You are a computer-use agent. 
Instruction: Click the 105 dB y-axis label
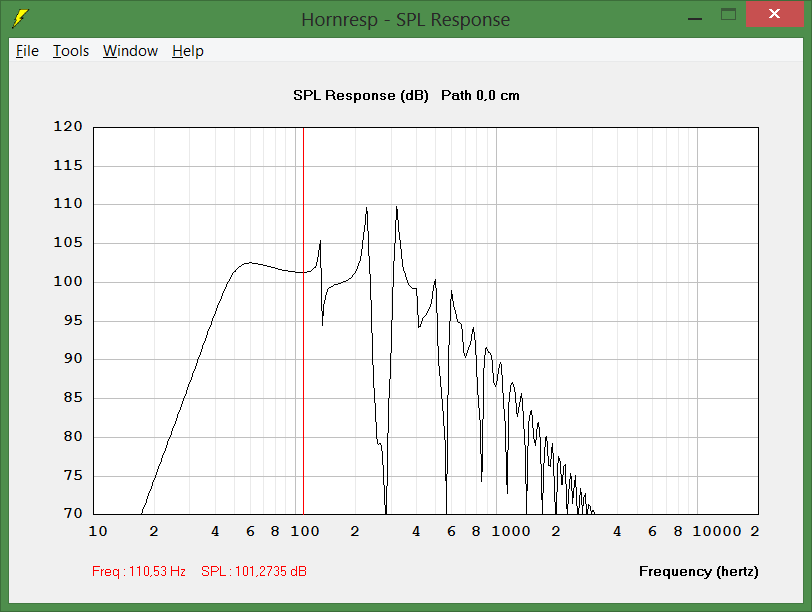click(68, 242)
